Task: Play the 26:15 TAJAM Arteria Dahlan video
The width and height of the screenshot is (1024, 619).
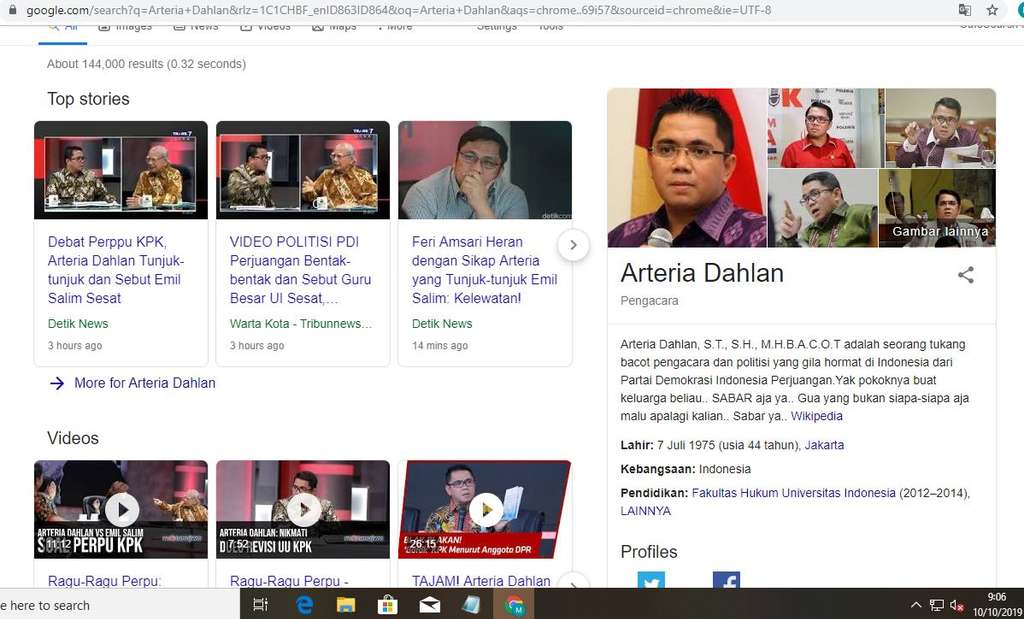Action: coord(485,509)
